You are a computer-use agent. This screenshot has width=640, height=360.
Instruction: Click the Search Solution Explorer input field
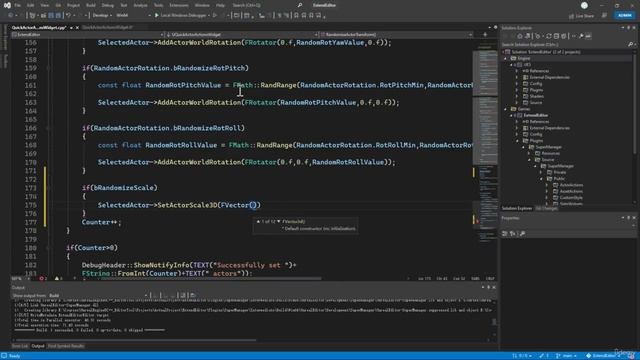(x=564, y=44)
